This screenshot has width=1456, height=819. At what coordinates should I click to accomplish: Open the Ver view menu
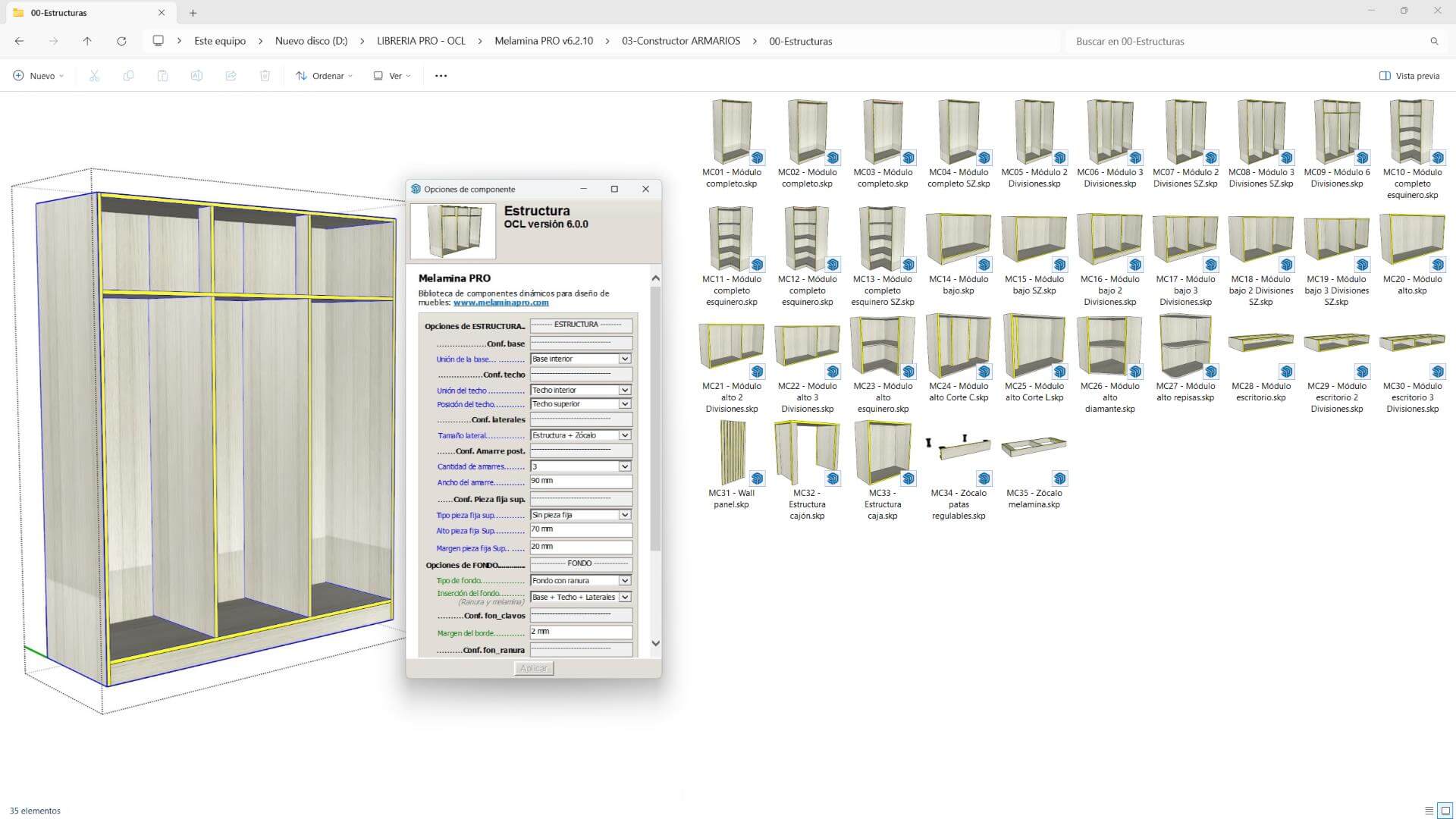click(x=392, y=76)
